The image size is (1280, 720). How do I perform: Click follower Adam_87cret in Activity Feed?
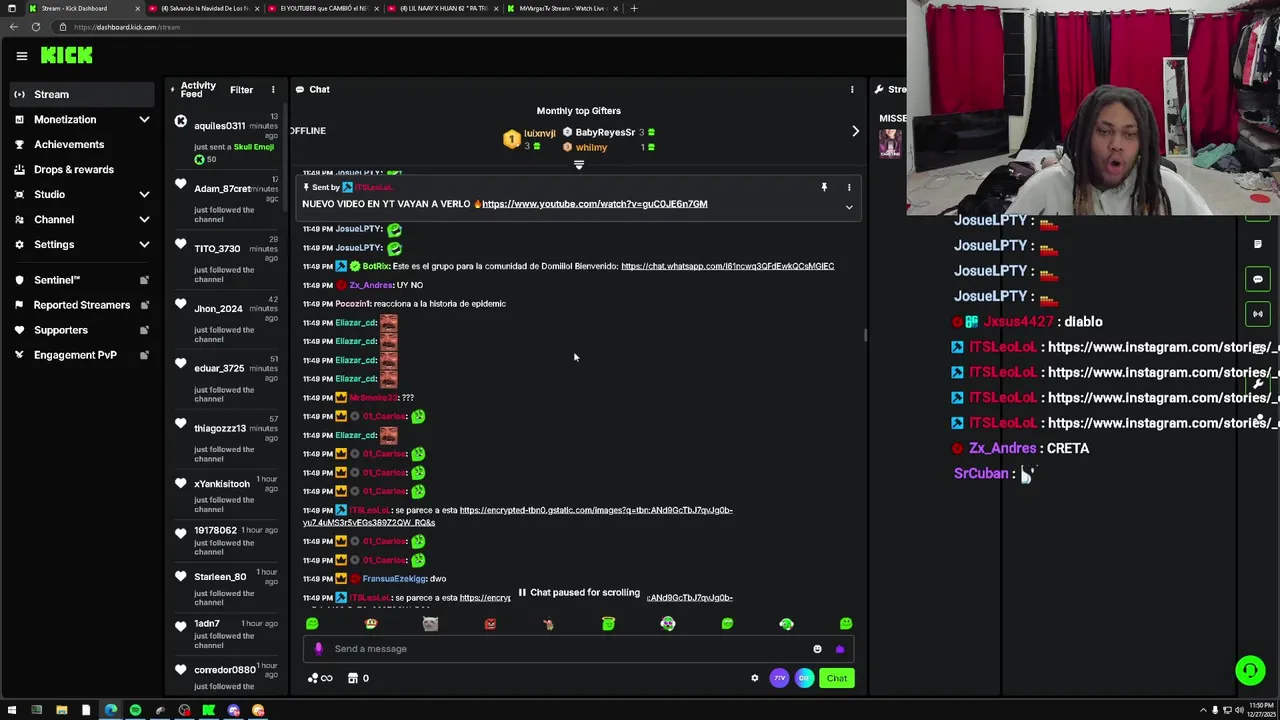pos(227,200)
